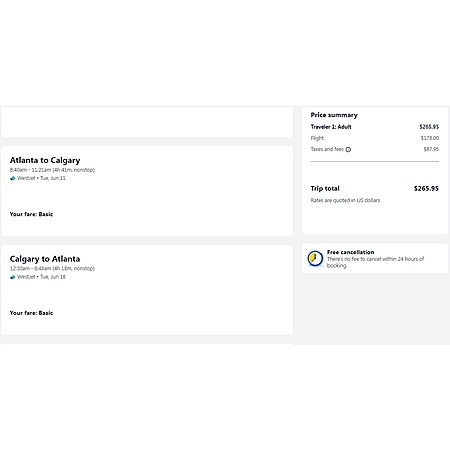Click the Rates are quoted in US dollars note

[x=345, y=200]
